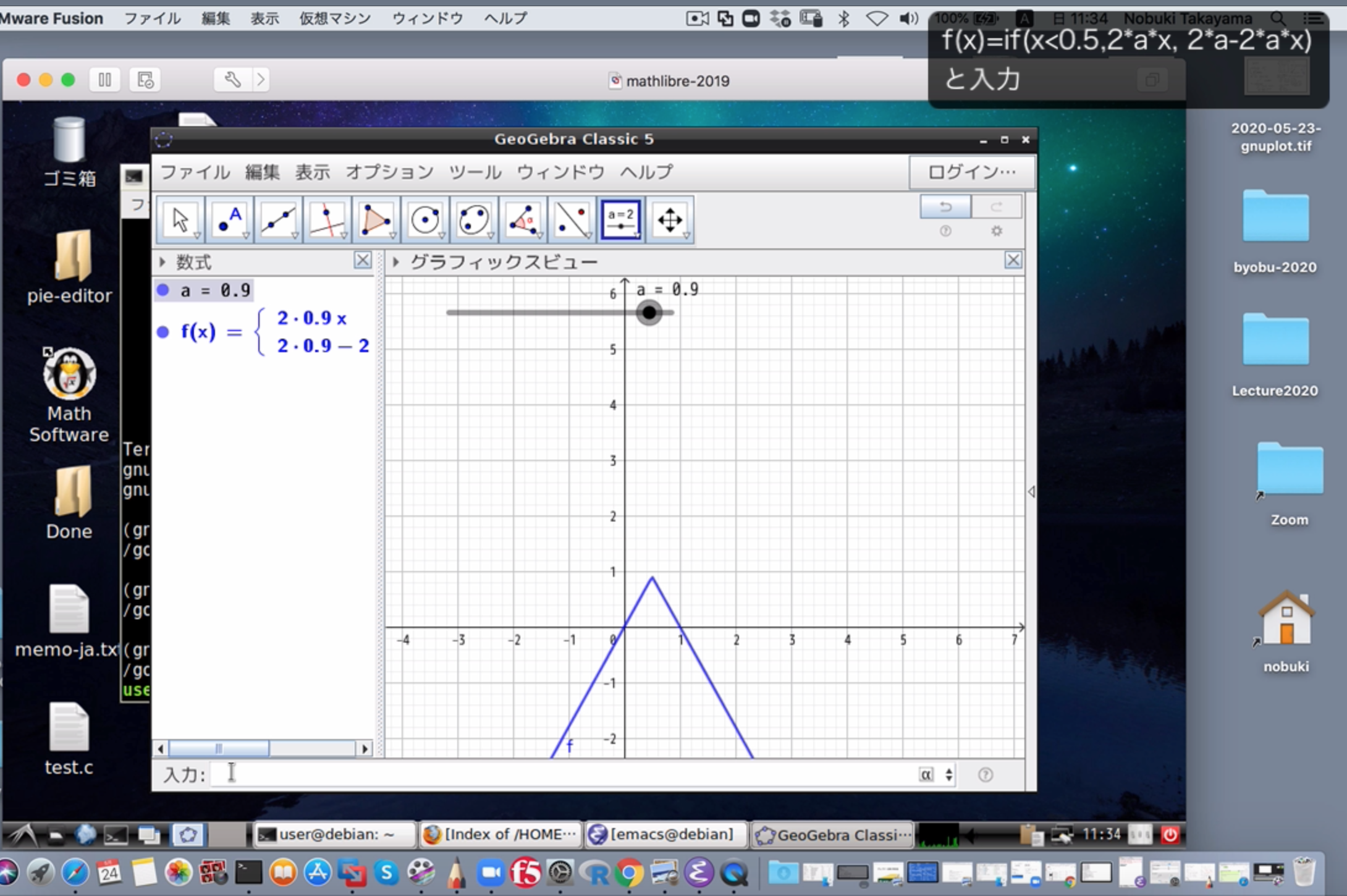Screen dimensions: 1347x896
Task: Toggle visibility bullet of slider a
Action: [163, 290]
